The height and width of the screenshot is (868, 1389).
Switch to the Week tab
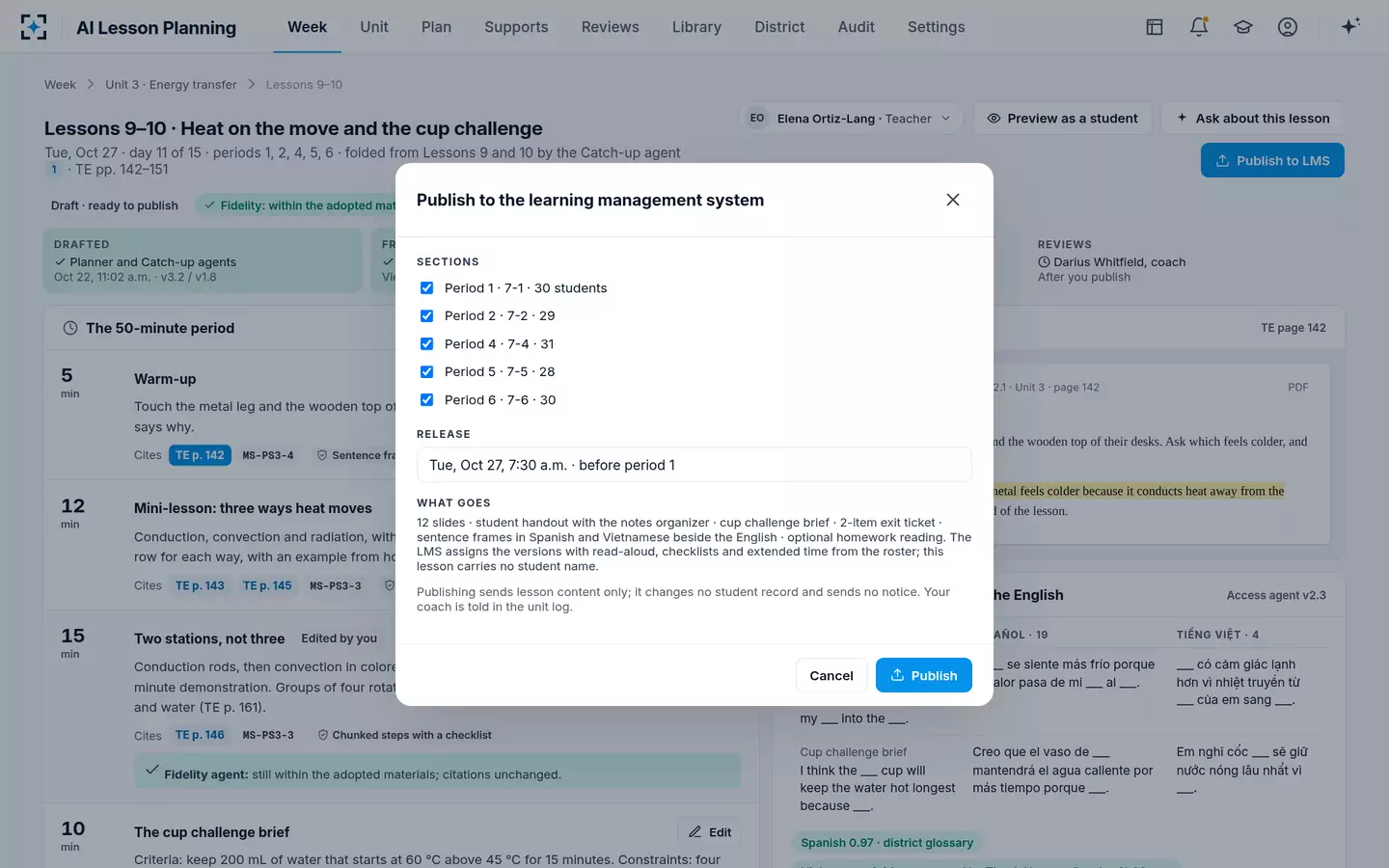pyautogui.click(x=307, y=27)
